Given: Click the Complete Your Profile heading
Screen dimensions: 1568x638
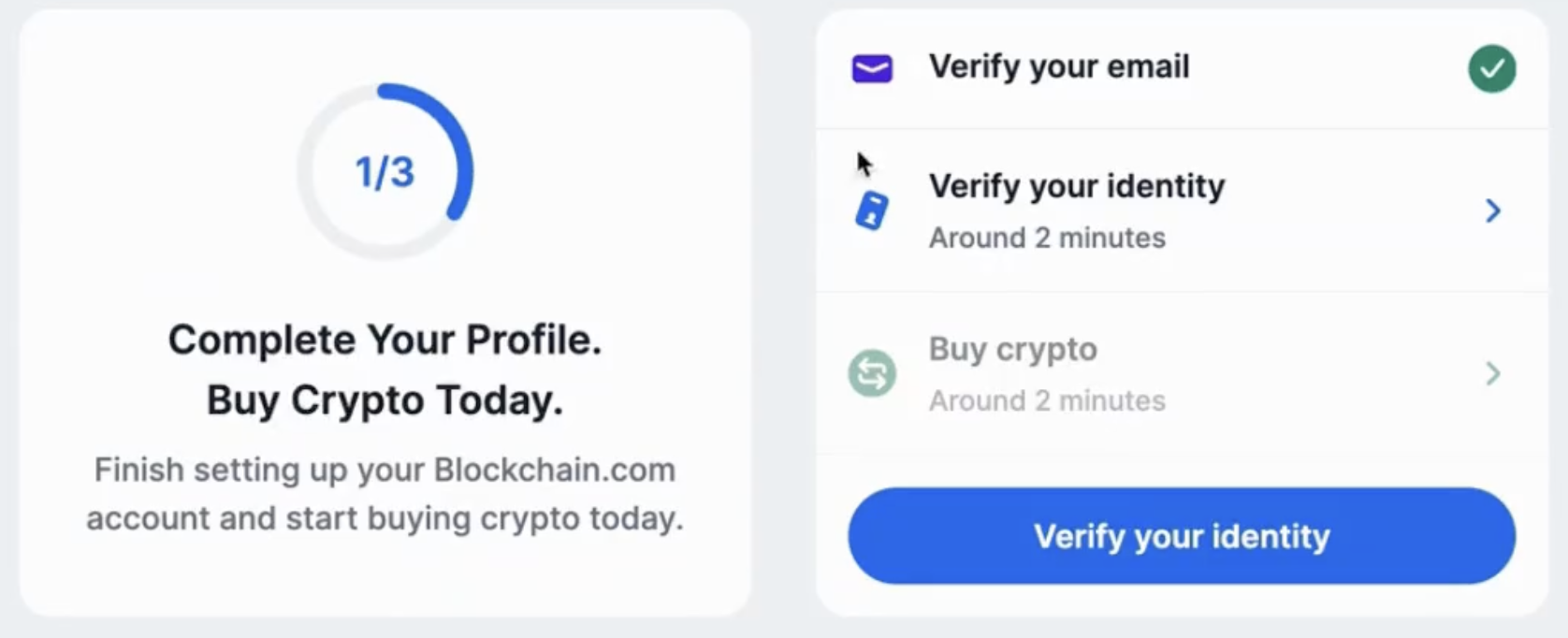Looking at the screenshot, I should [385, 340].
